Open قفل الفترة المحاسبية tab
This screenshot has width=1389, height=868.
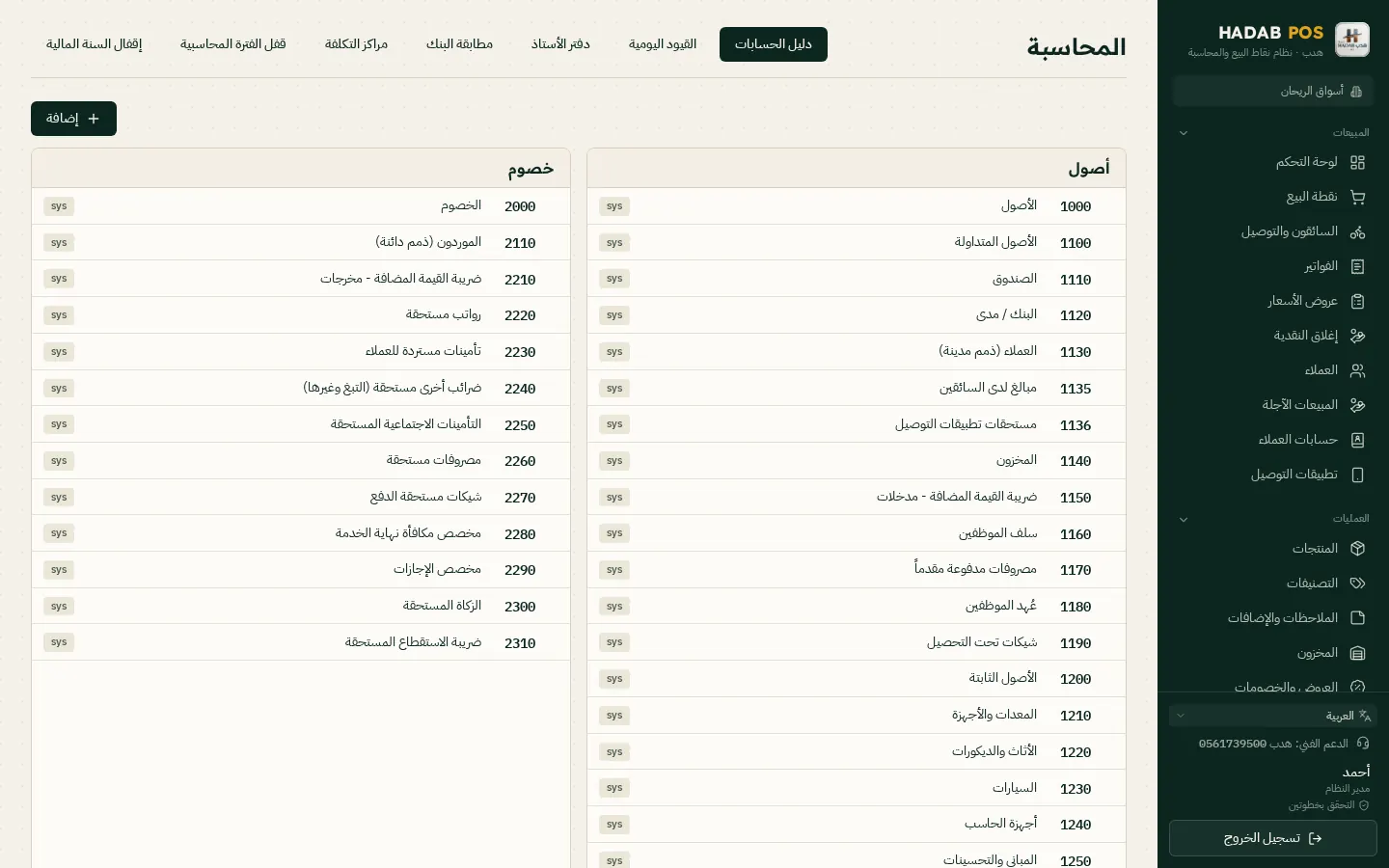coord(232,44)
